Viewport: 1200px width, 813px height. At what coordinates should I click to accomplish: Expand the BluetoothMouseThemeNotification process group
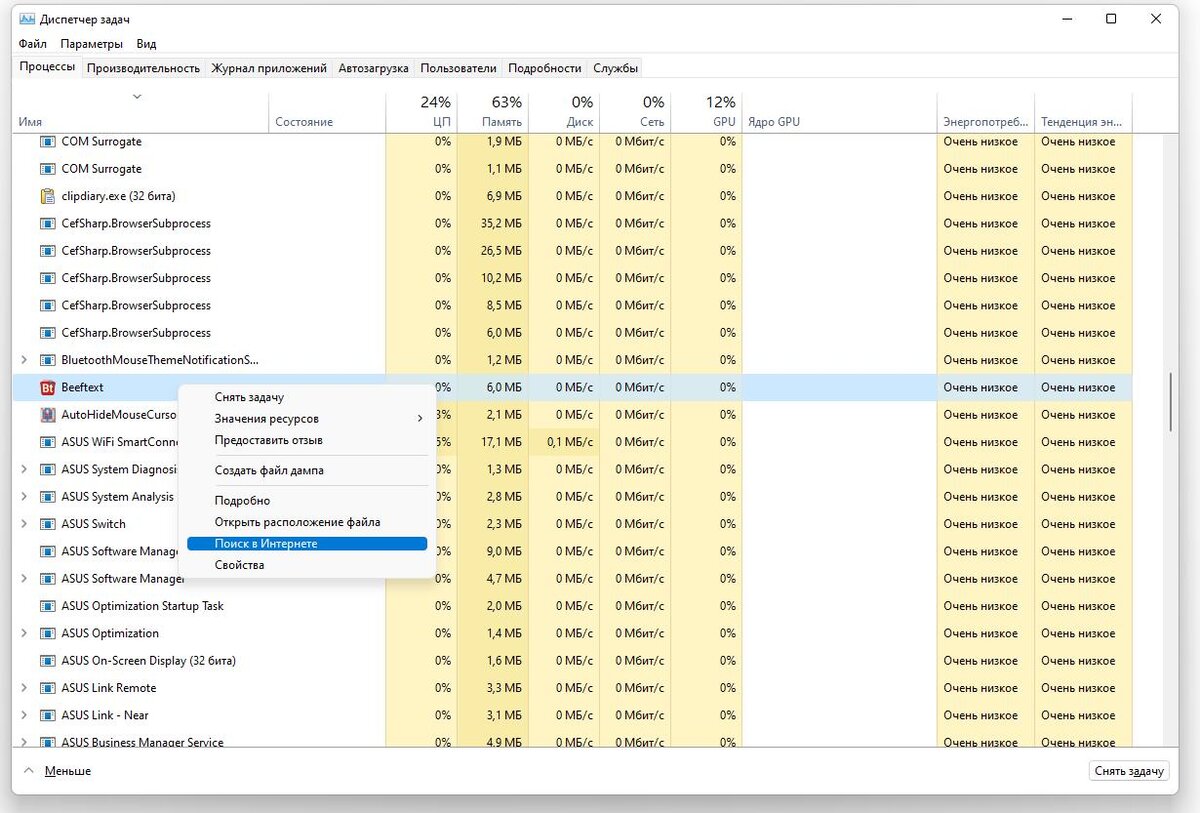click(24, 360)
